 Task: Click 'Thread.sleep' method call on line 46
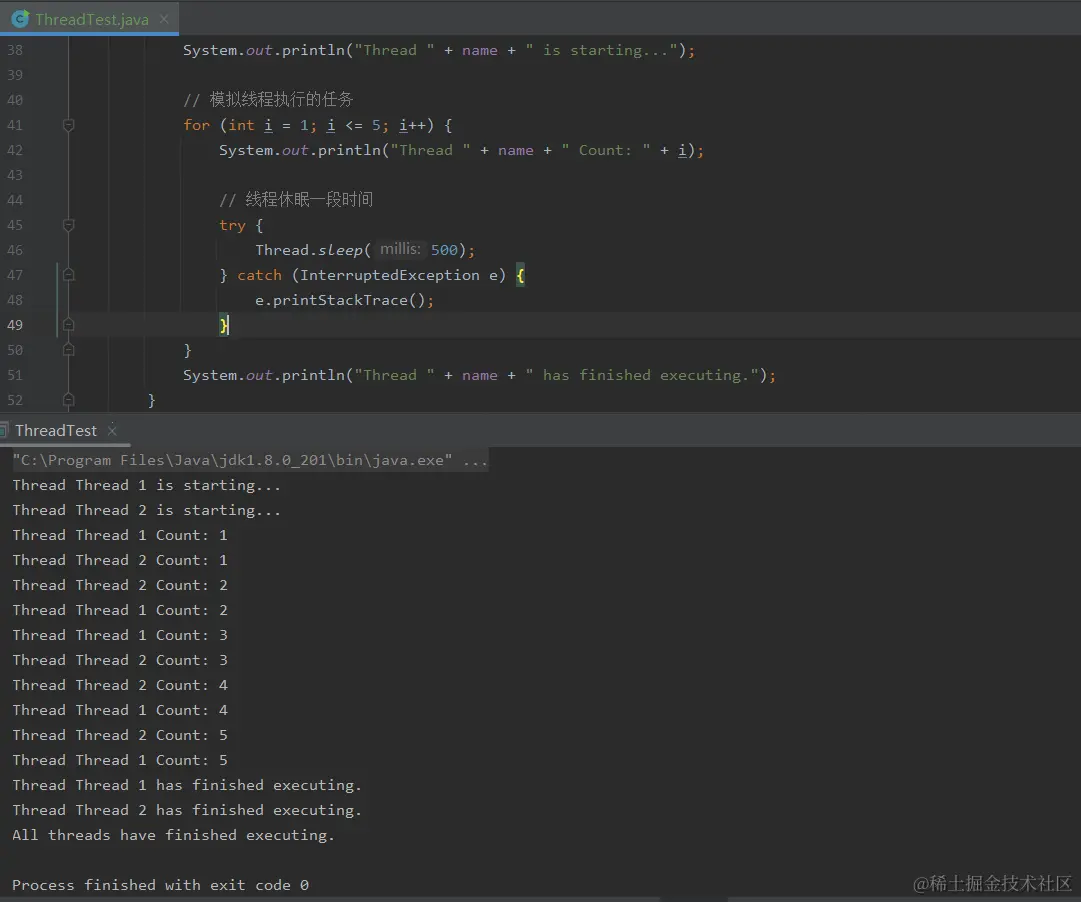309,250
